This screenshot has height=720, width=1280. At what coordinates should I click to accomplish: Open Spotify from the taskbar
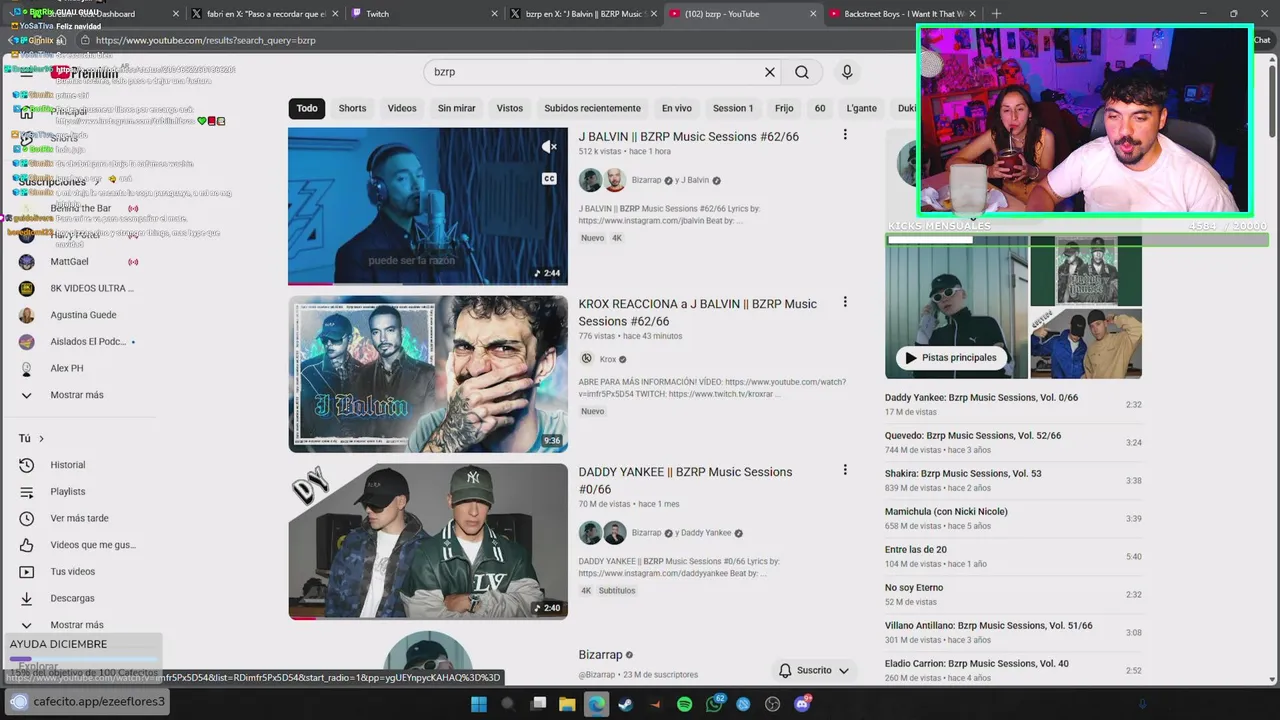tap(685, 704)
